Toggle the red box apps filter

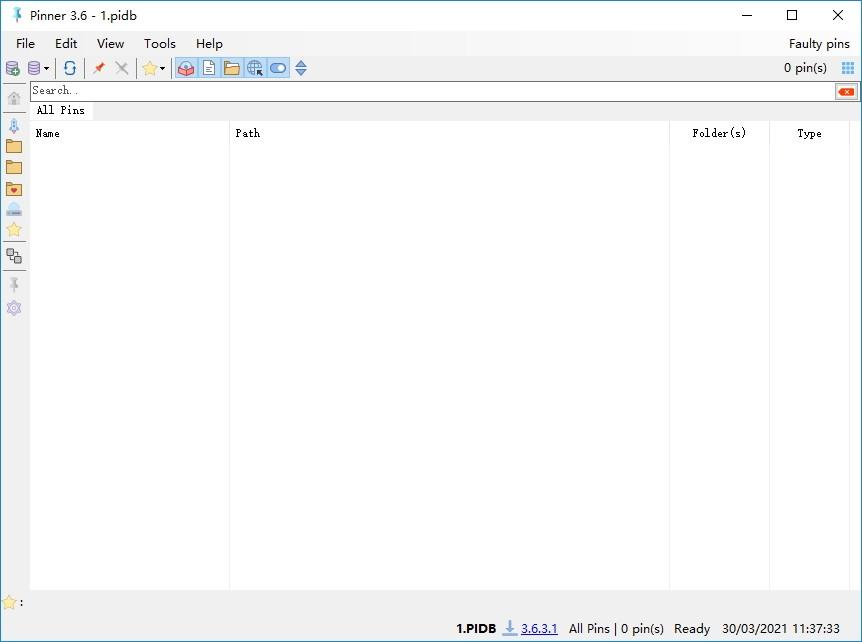[186, 68]
